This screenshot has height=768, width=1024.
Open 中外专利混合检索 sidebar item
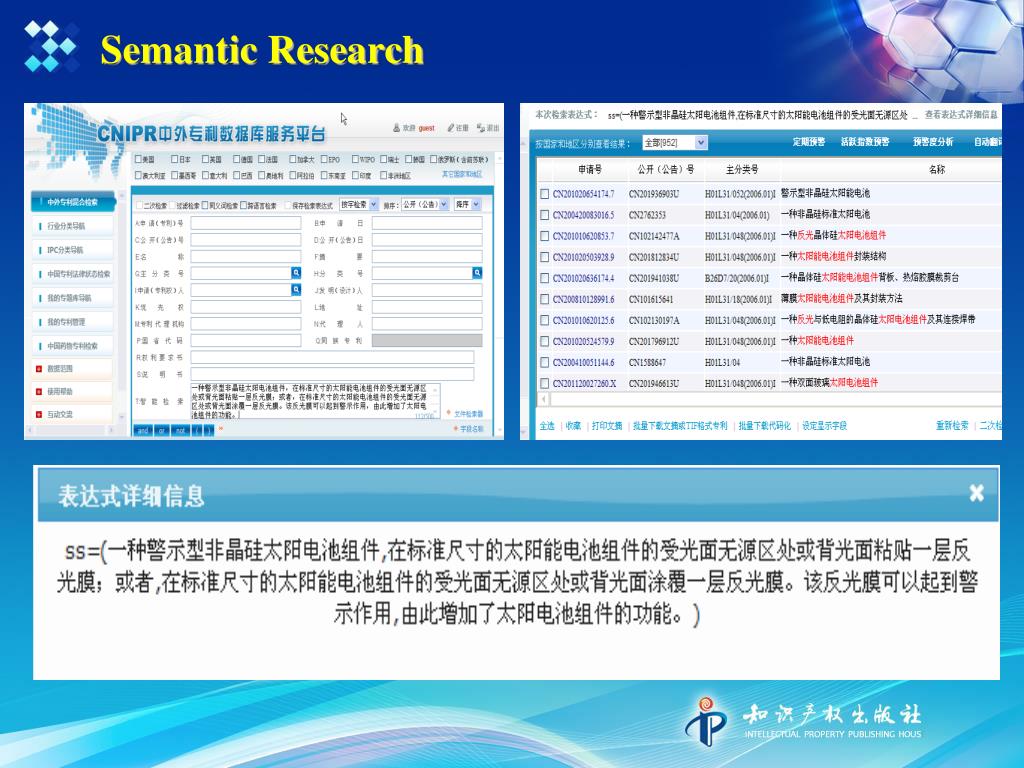coord(72,202)
